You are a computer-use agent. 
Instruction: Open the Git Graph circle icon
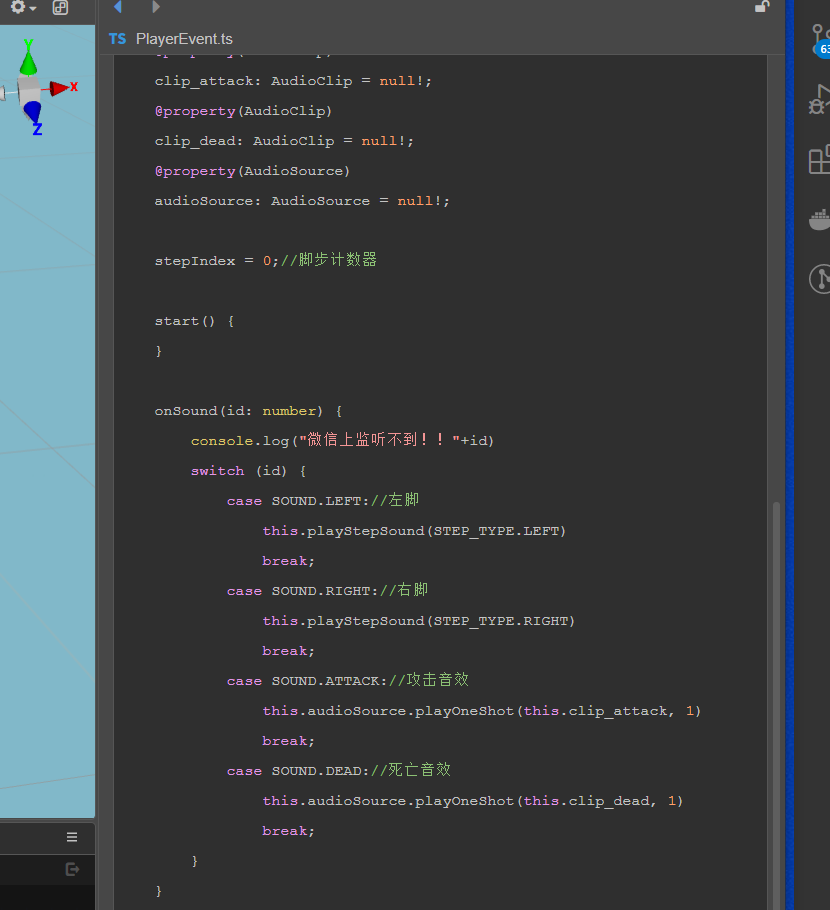pyautogui.click(x=820, y=279)
